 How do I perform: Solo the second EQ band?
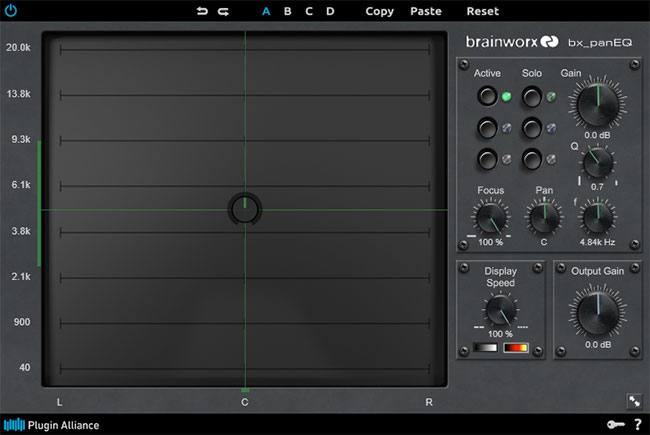click(x=531, y=128)
